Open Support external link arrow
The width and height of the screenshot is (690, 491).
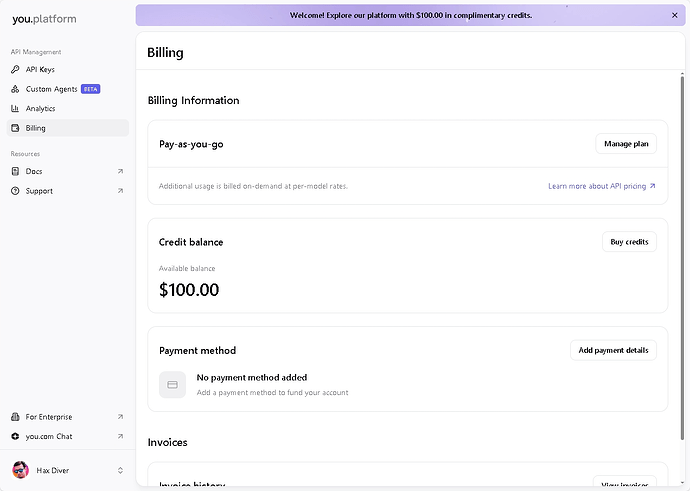[120, 191]
